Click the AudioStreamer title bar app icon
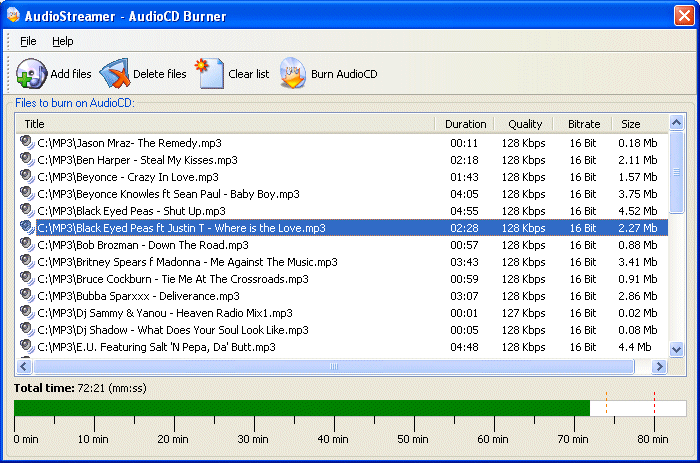 (13, 15)
